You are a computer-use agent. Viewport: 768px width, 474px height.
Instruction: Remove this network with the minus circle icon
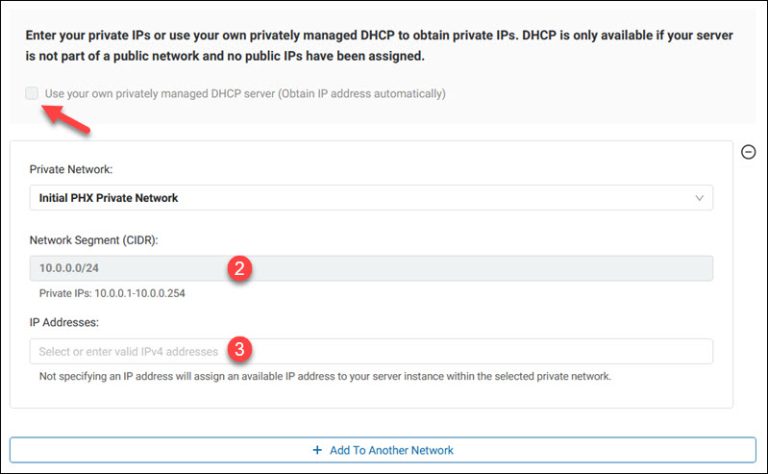748,152
